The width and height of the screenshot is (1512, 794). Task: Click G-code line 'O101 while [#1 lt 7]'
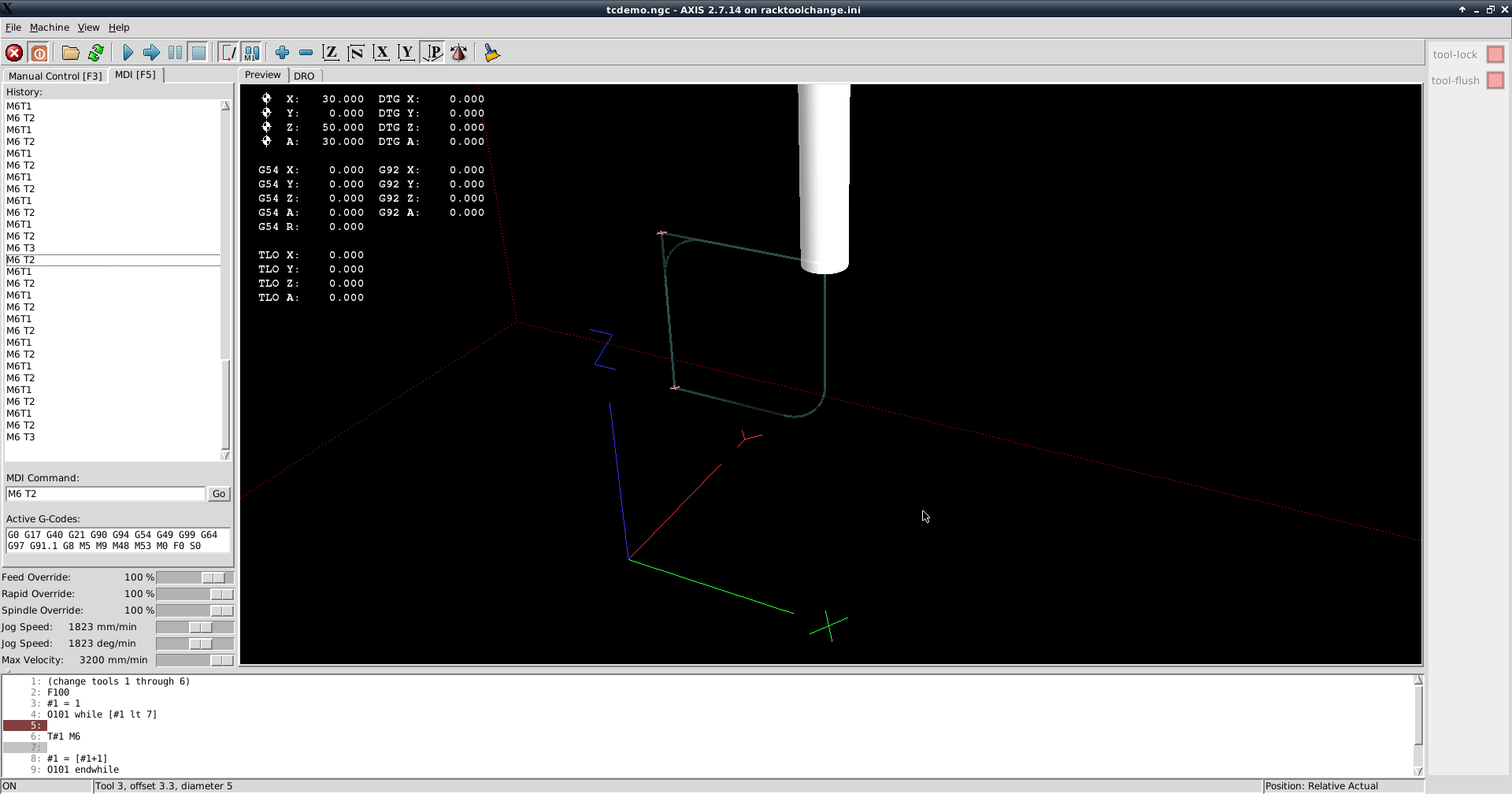(102, 714)
